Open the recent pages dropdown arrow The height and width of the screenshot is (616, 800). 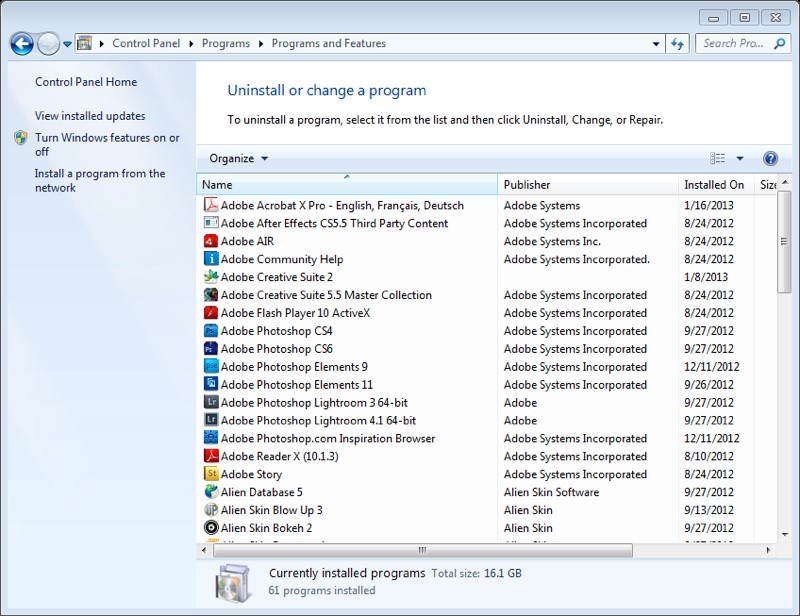67,44
